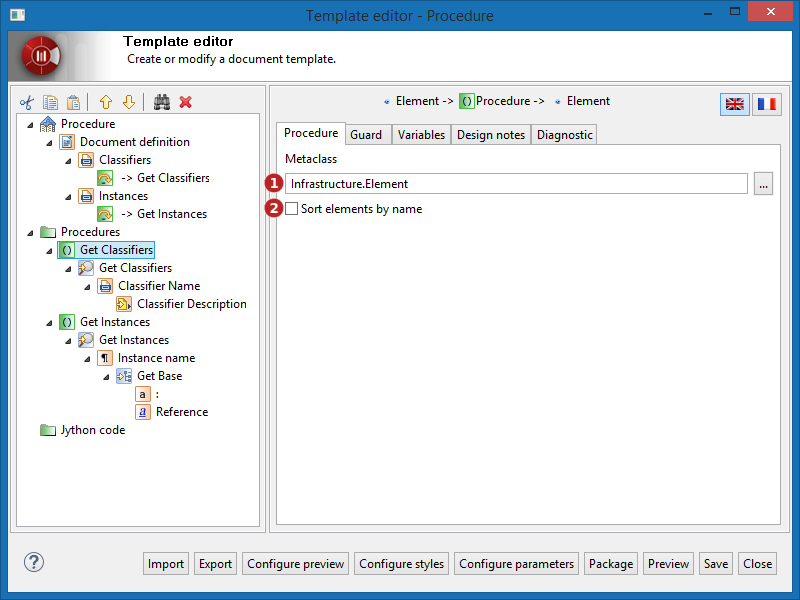Image resolution: width=800 pixels, height=600 pixels.
Task: Open the Guard tab
Action: point(366,135)
